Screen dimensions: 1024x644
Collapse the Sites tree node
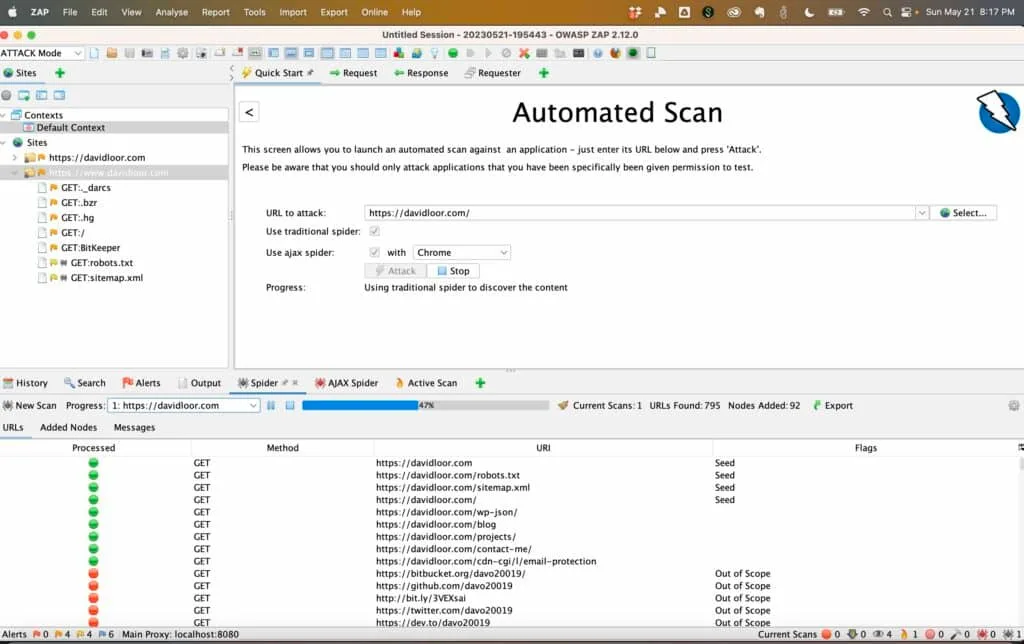(4, 142)
